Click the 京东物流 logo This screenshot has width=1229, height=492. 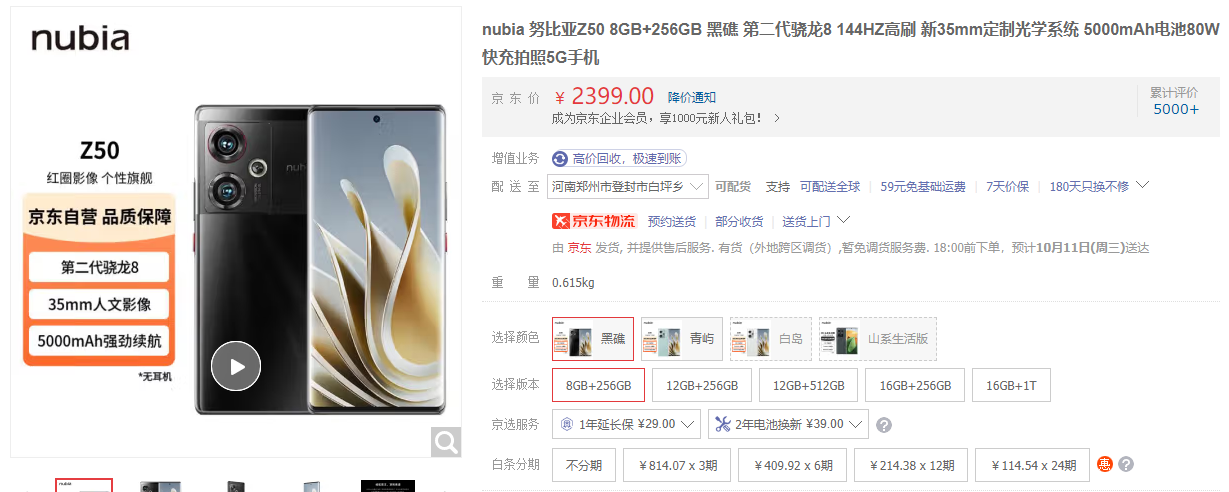point(594,221)
